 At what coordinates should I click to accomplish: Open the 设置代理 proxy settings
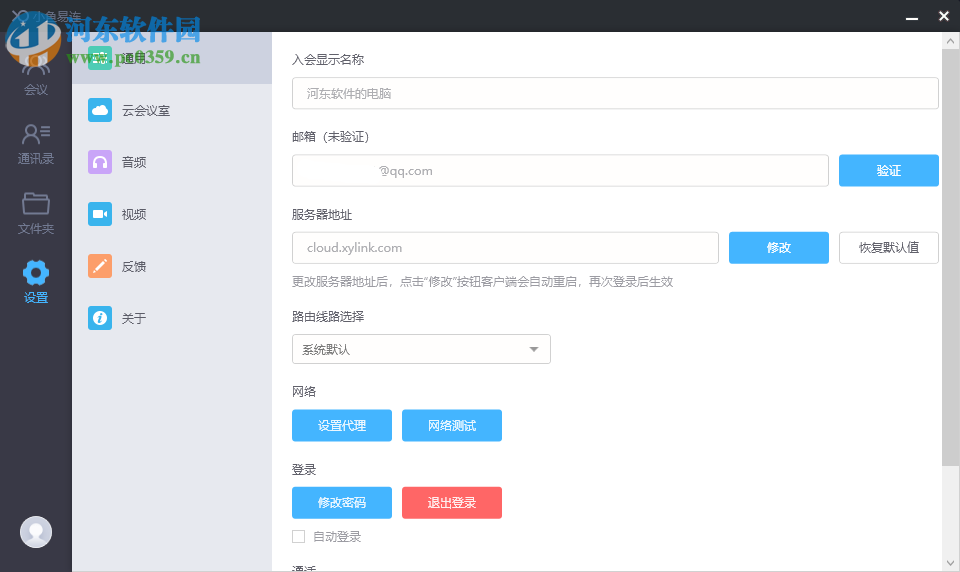pos(342,426)
